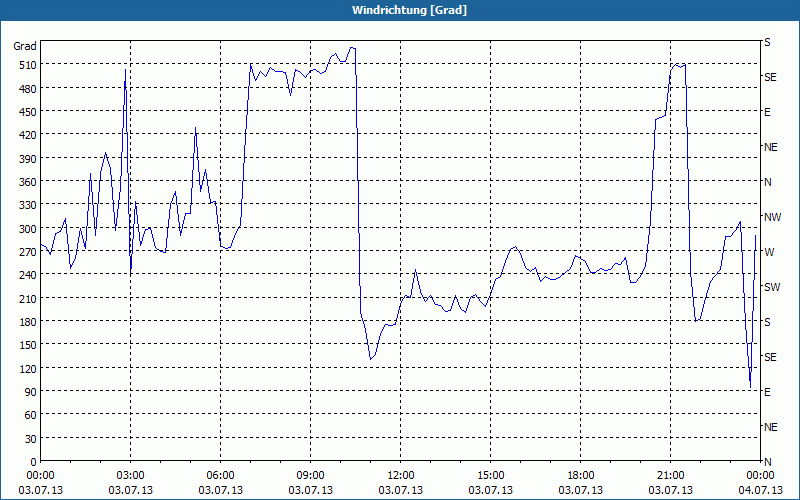Click the chart title 'Windrichtung [Grad]'
800x500 pixels.
pos(409,10)
